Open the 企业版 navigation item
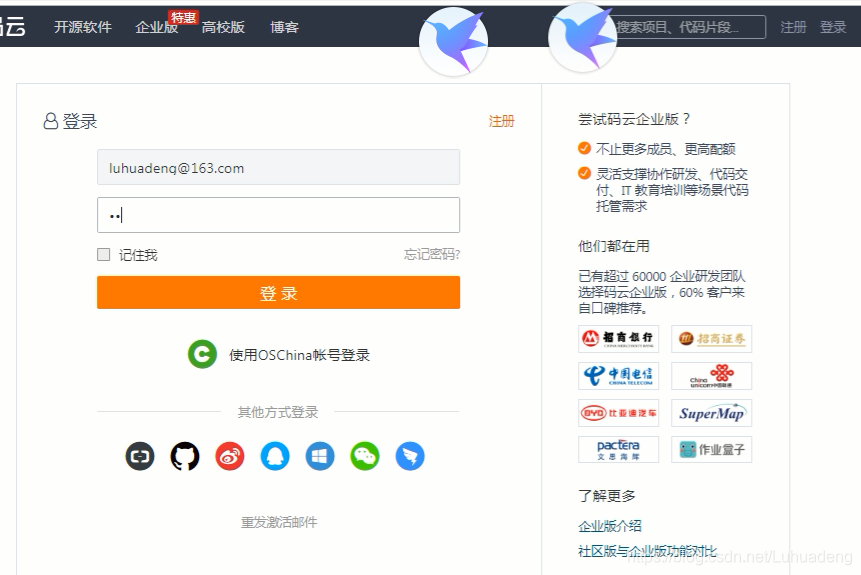This screenshot has height=575, width=861. (x=156, y=27)
